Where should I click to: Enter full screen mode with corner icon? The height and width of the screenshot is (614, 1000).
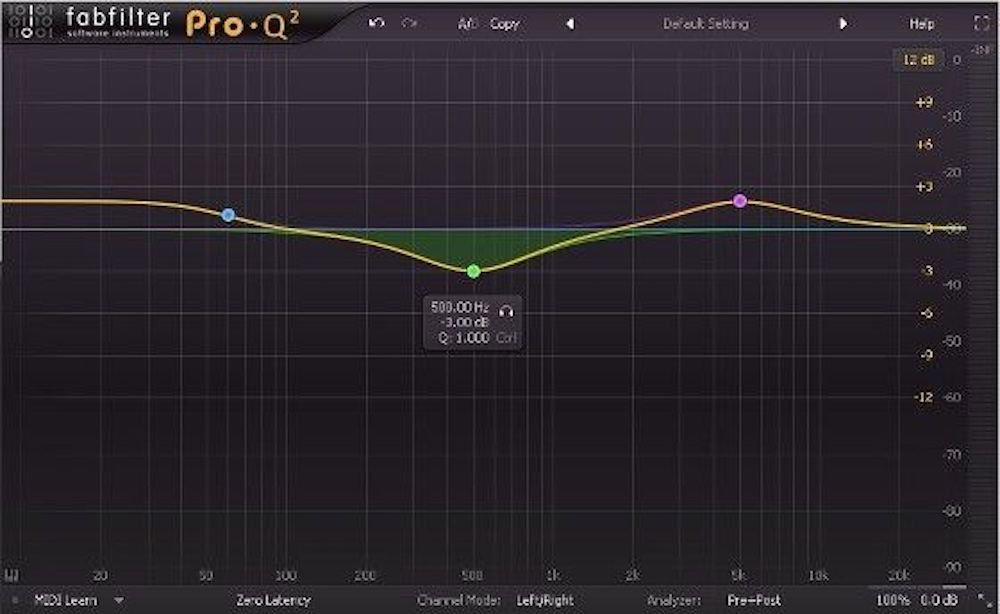[x=979, y=23]
